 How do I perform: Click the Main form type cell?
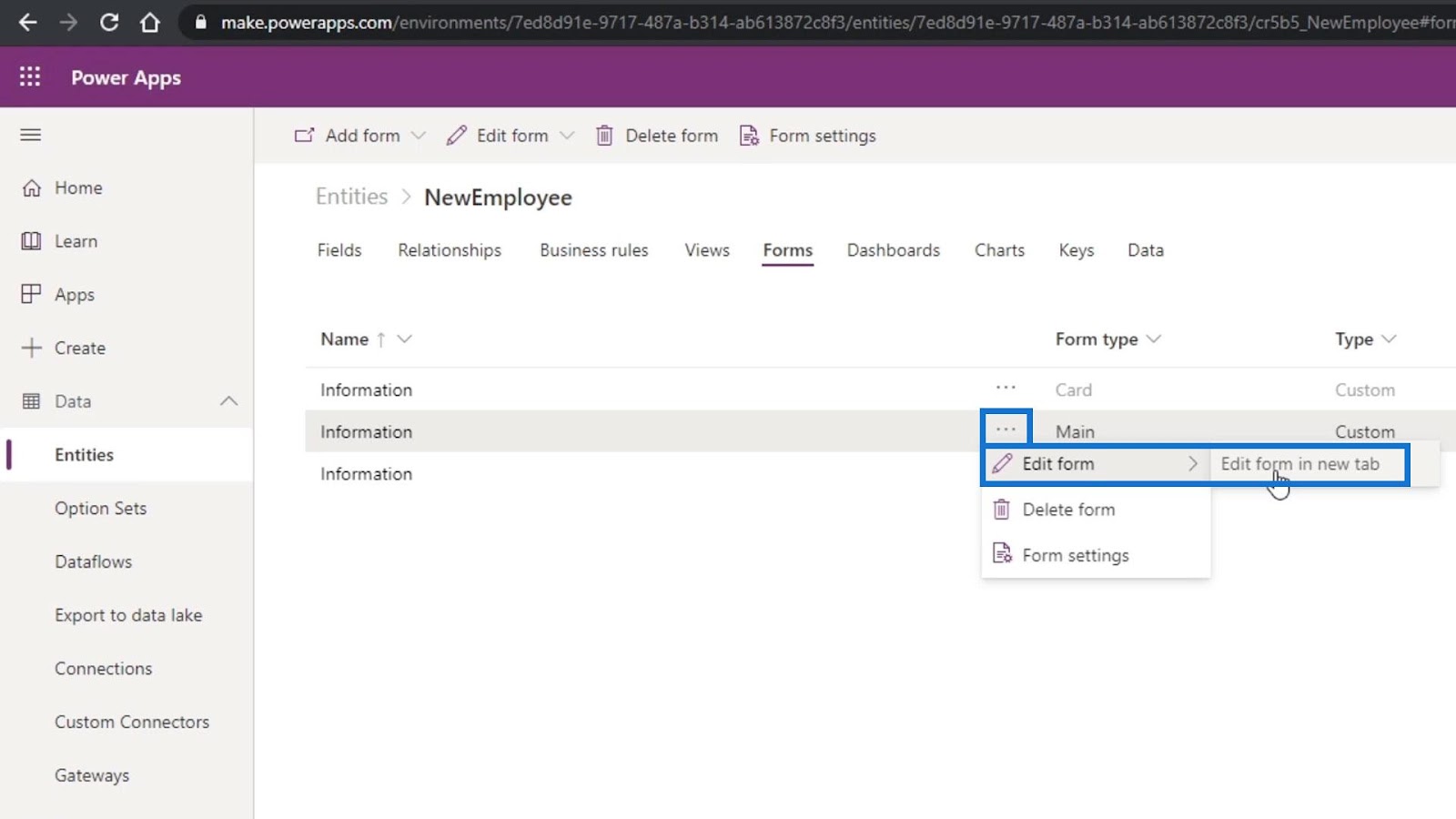point(1075,431)
